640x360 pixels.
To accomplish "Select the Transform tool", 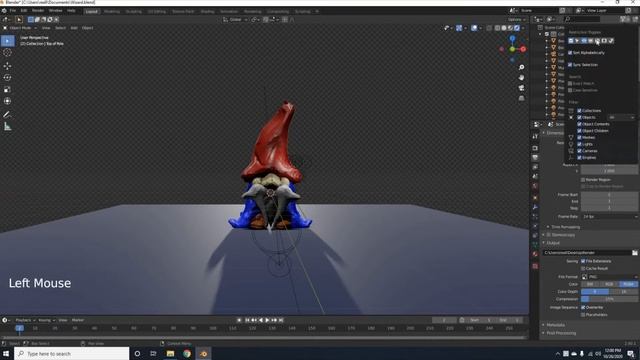I will click(7, 101).
